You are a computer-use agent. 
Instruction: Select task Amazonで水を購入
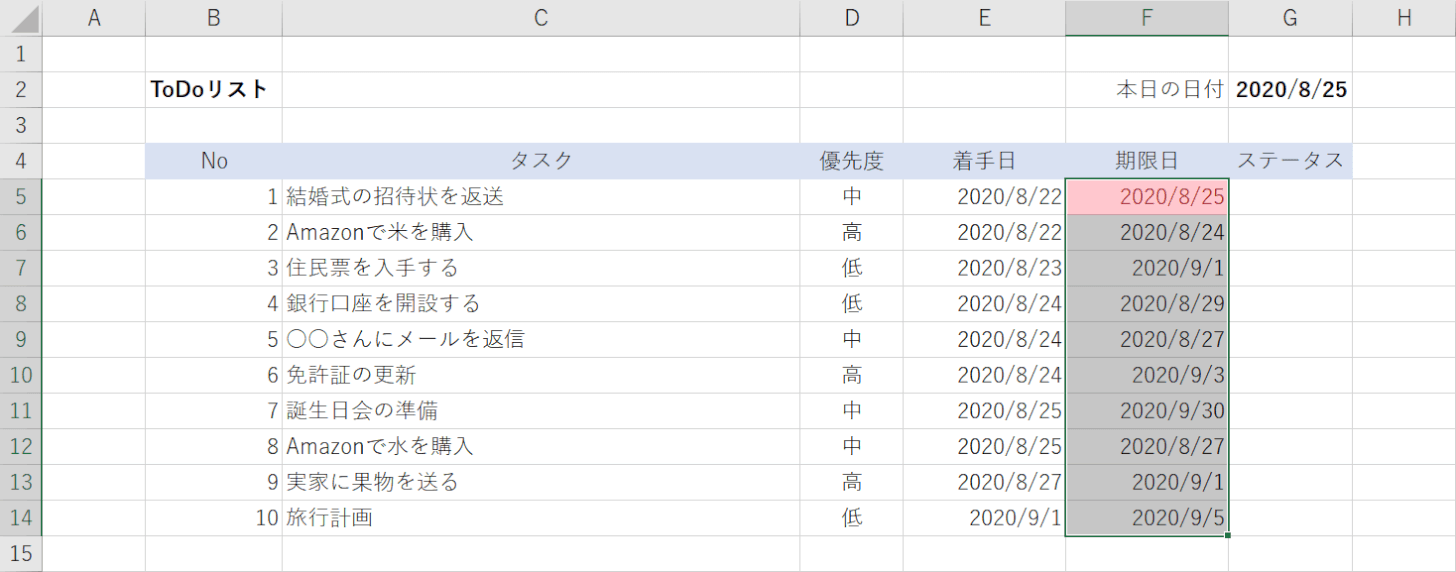541,447
